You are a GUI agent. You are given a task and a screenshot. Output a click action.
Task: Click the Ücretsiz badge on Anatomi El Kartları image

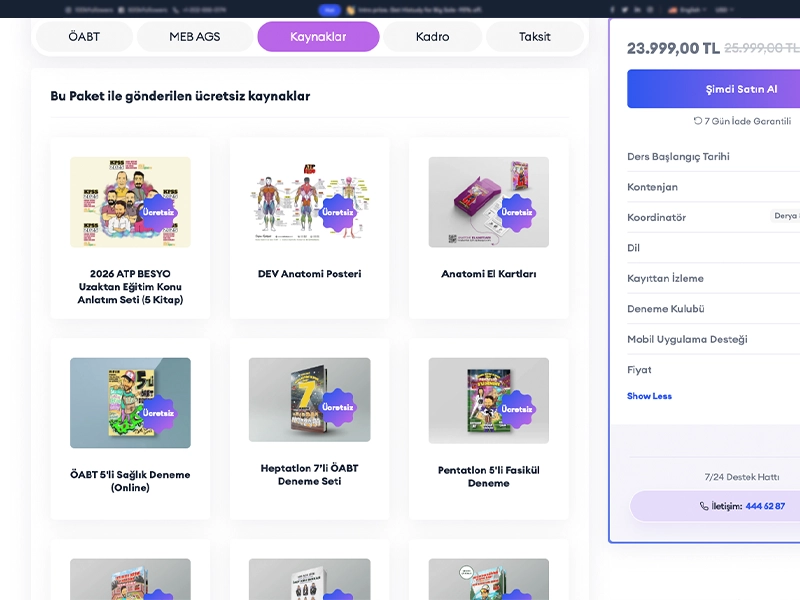click(x=516, y=212)
